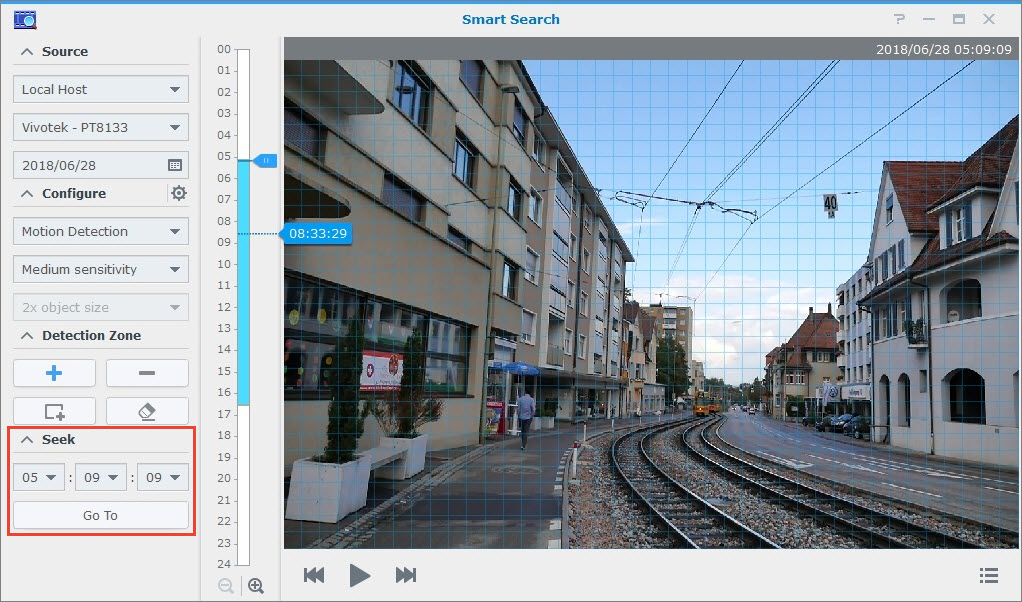Click the timeline zoom in magnifier

coord(256,585)
